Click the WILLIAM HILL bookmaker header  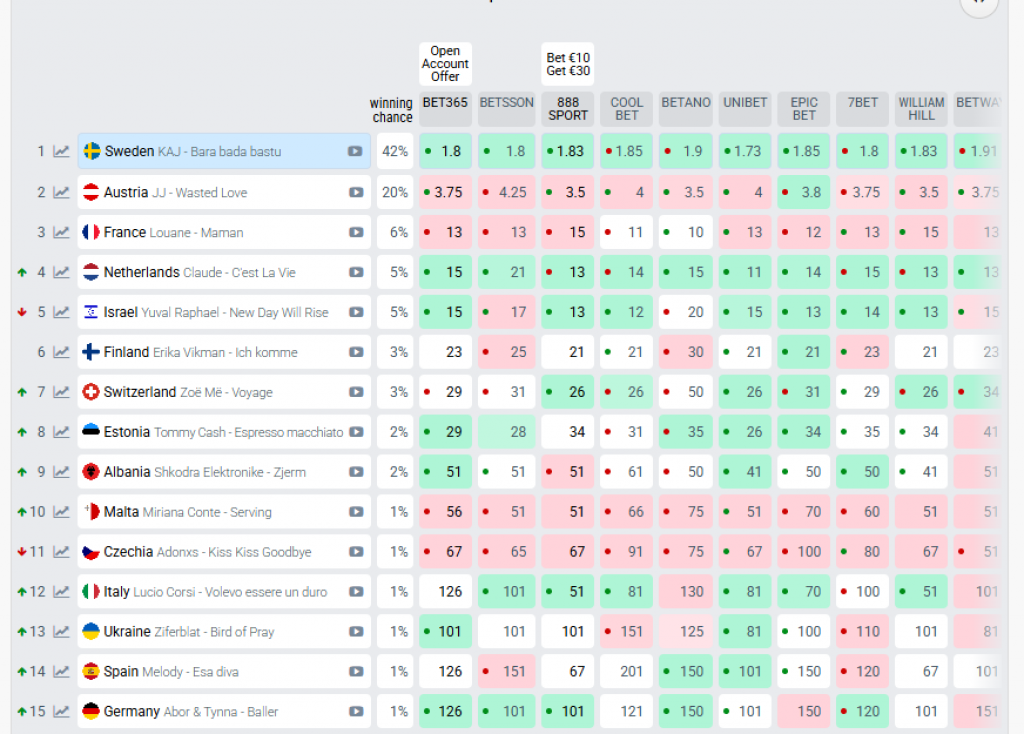click(x=921, y=109)
